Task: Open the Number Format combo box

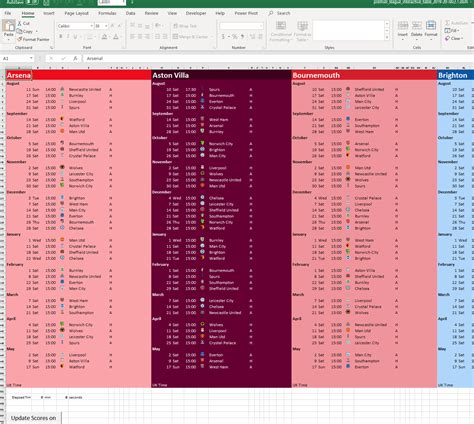Action: [241, 26]
